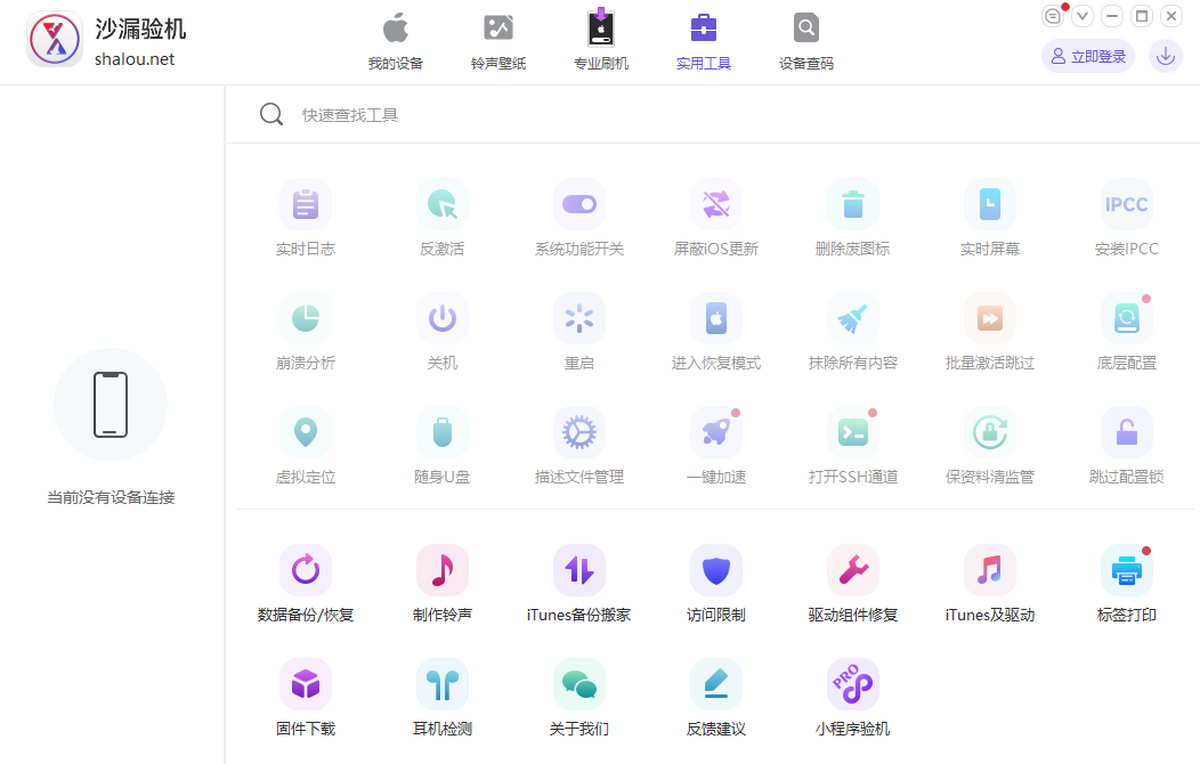The image size is (1200, 764).
Task: Click the iTunes及驱动 music icon
Action: (989, 571)
